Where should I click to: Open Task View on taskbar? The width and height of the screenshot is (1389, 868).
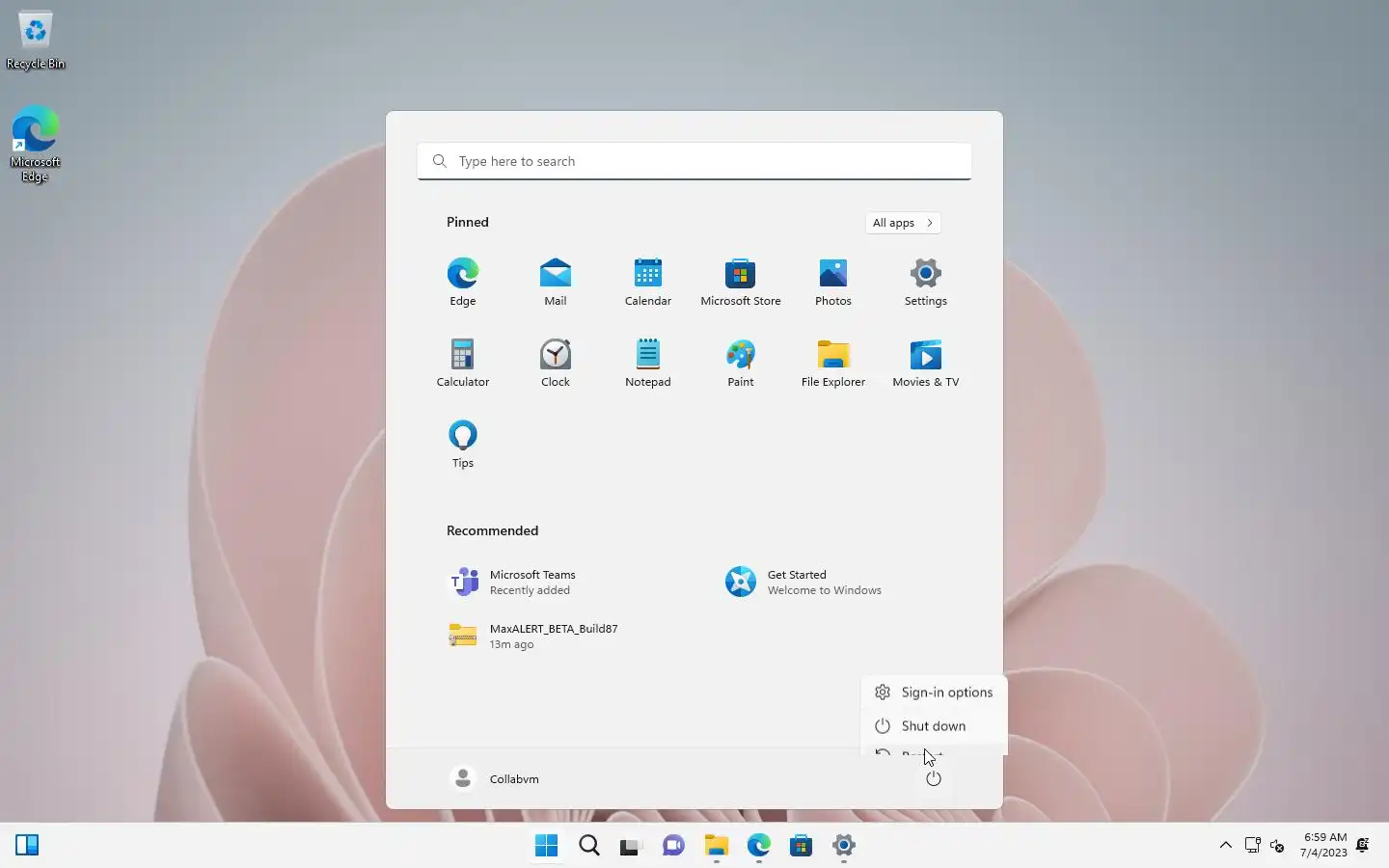[631, 846]
